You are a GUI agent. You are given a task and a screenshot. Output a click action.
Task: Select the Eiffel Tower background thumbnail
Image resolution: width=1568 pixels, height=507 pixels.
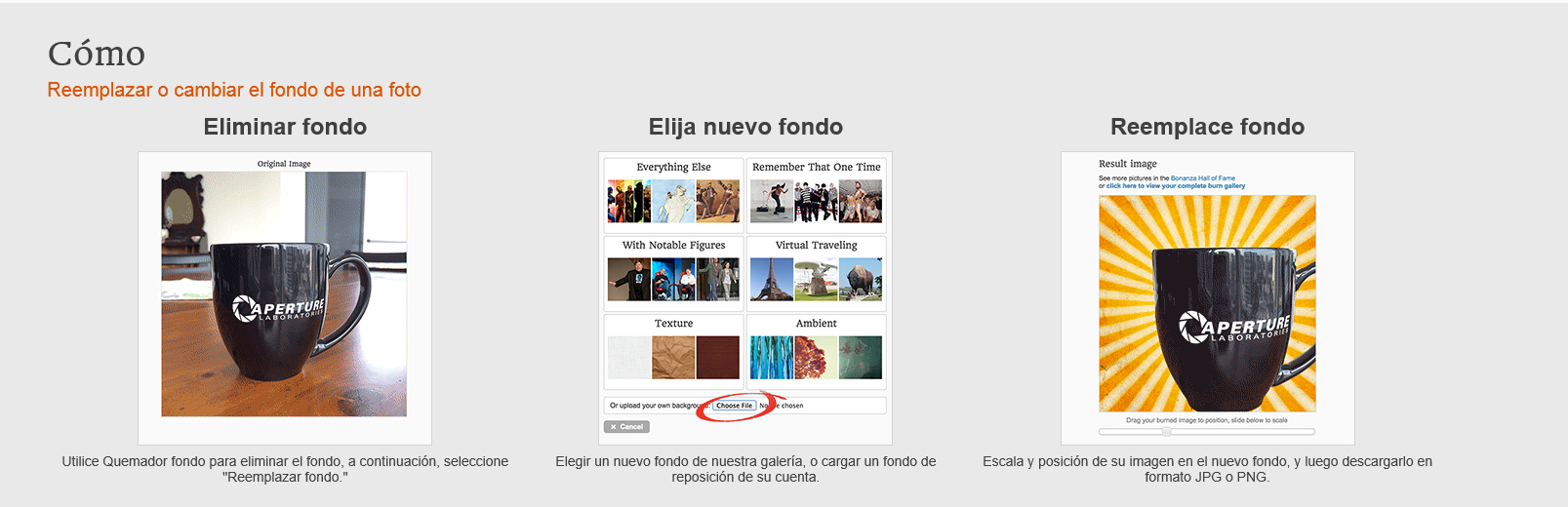point(771,280)
